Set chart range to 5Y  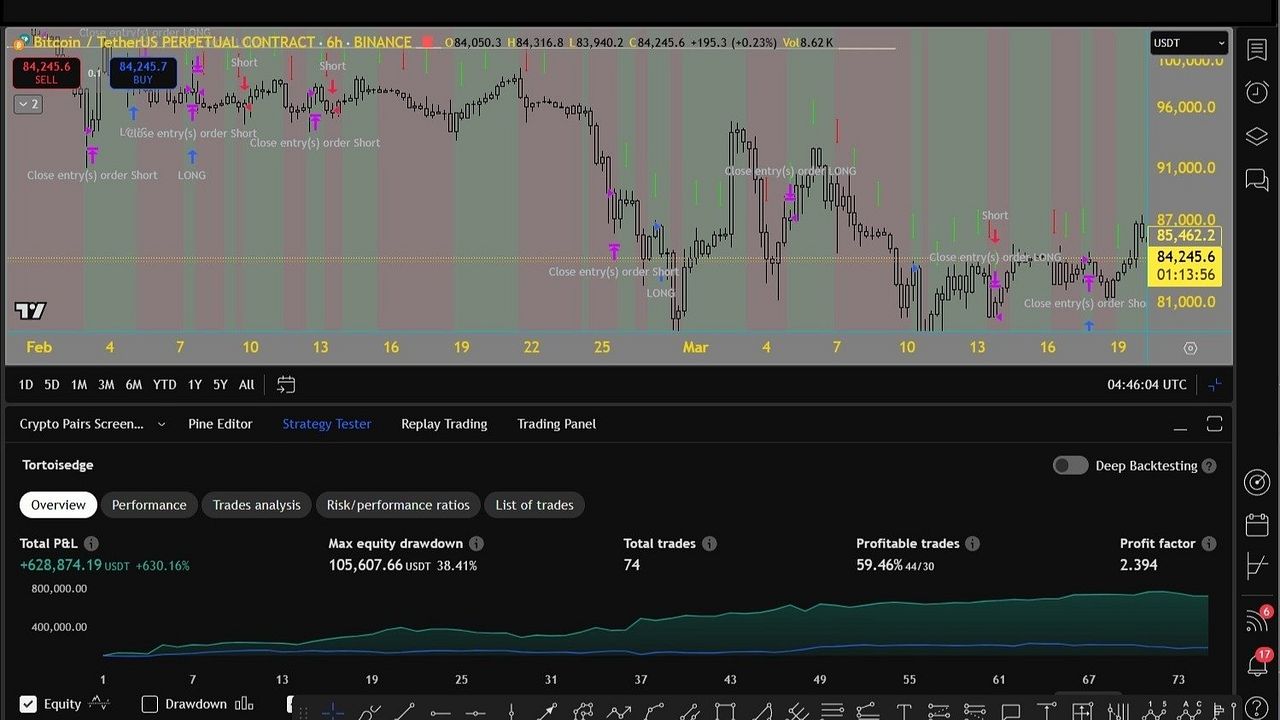220,384
